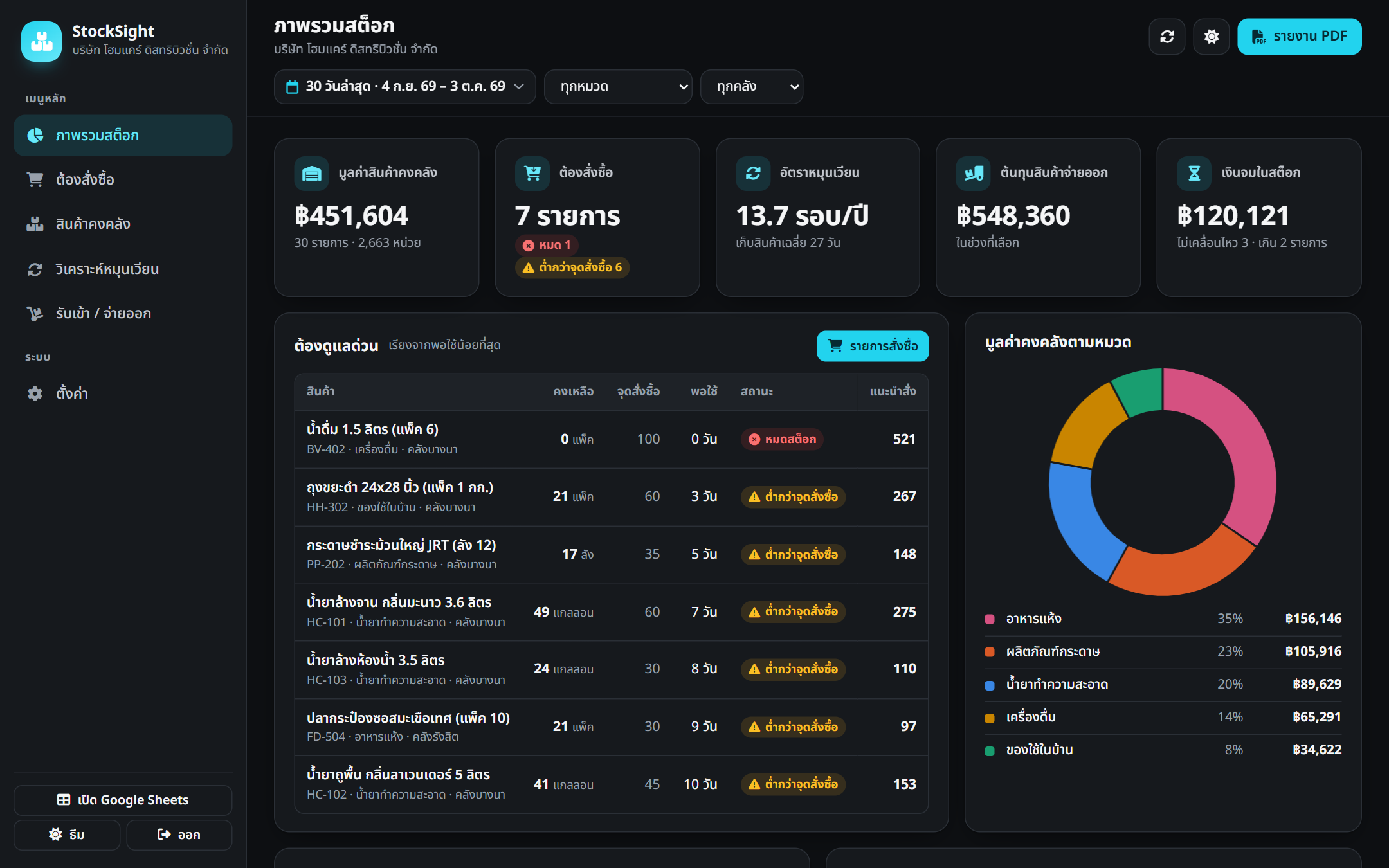This screenshot has width=1389, height=868.
Task: Click the StockSight logo icon
Action: click(x=41, y=41)
